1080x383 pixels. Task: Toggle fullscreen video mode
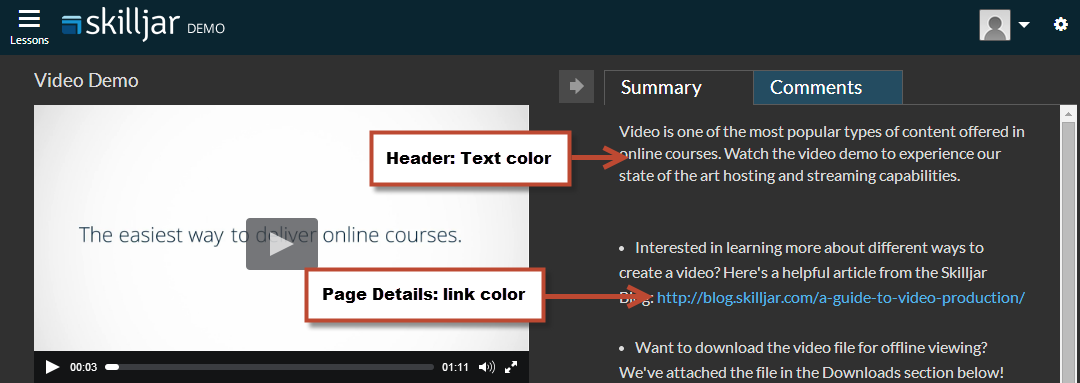click(x=511, y=367)
